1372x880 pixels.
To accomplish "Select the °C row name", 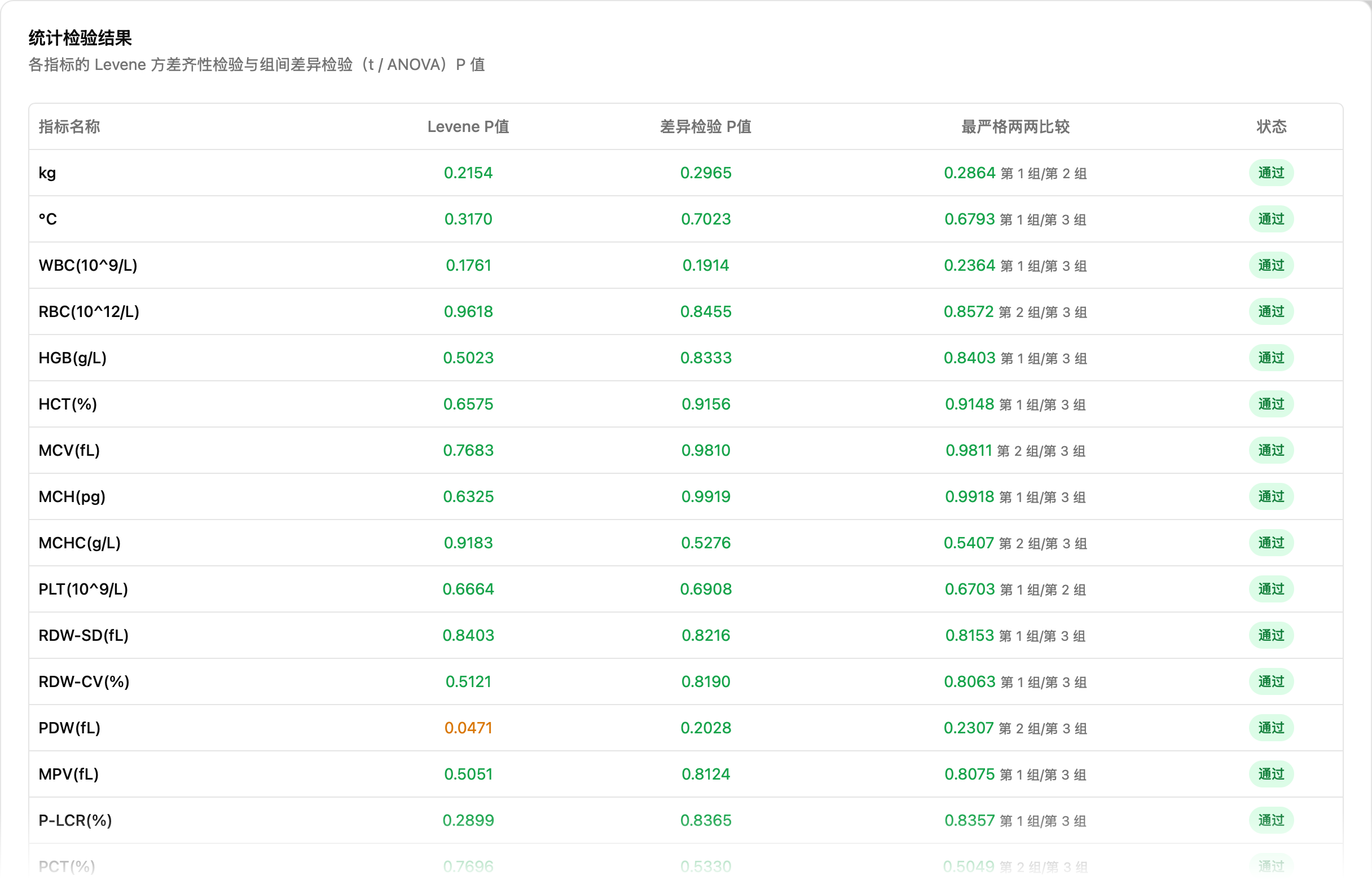I will 47,219.
